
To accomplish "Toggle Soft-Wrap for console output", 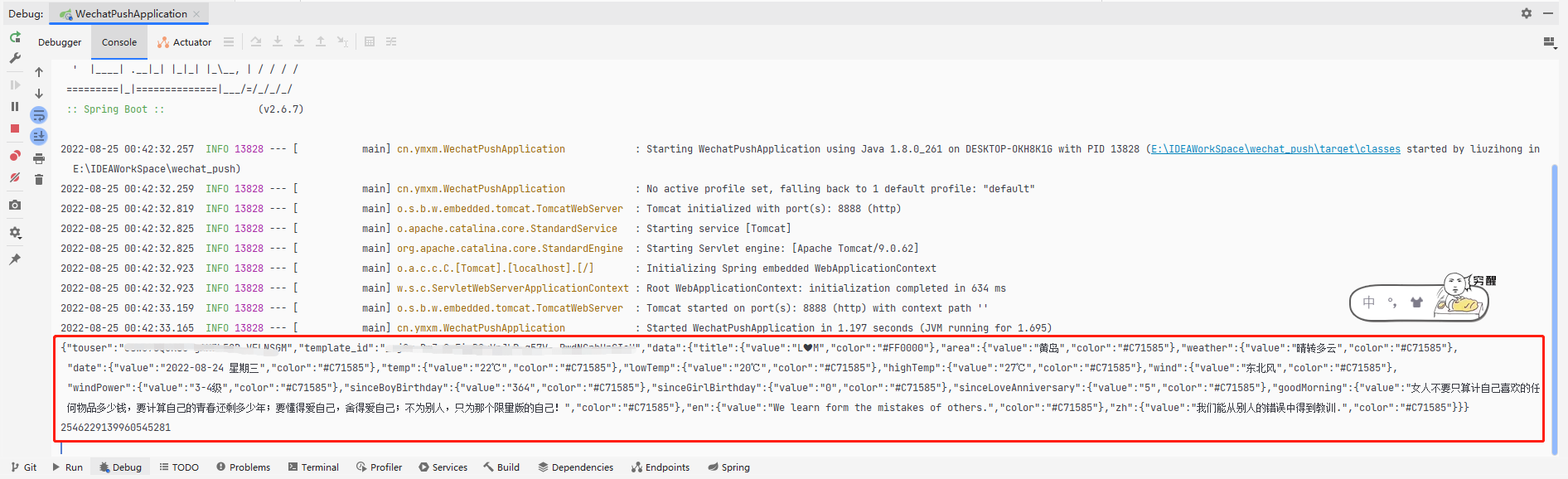I will pos(39,115).
